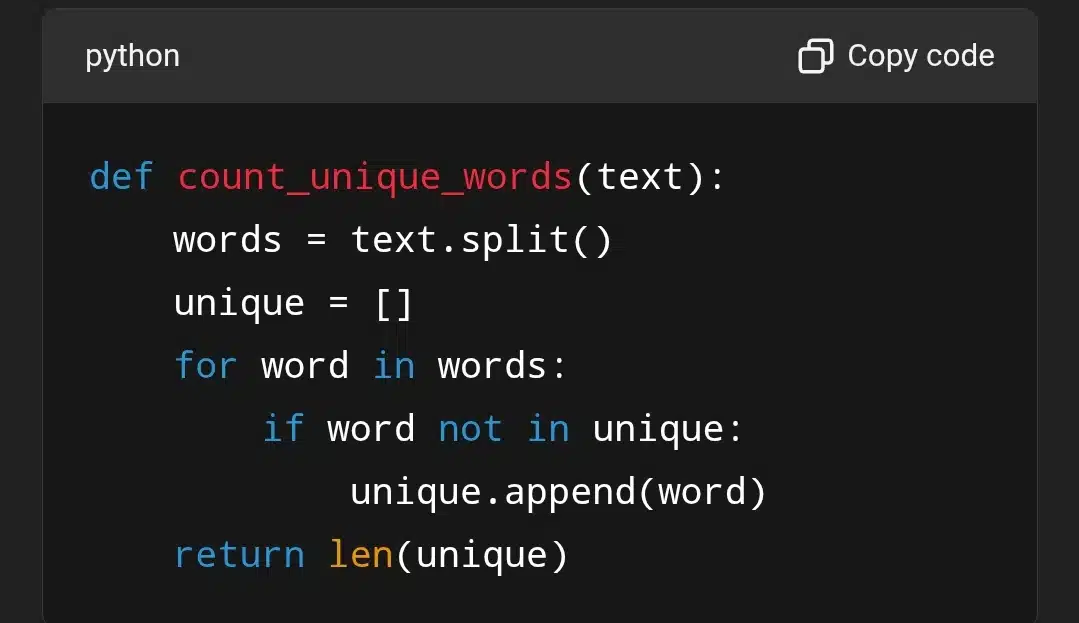
Task: Click the line "unique.append(word)"
Action: click(558, 493)
